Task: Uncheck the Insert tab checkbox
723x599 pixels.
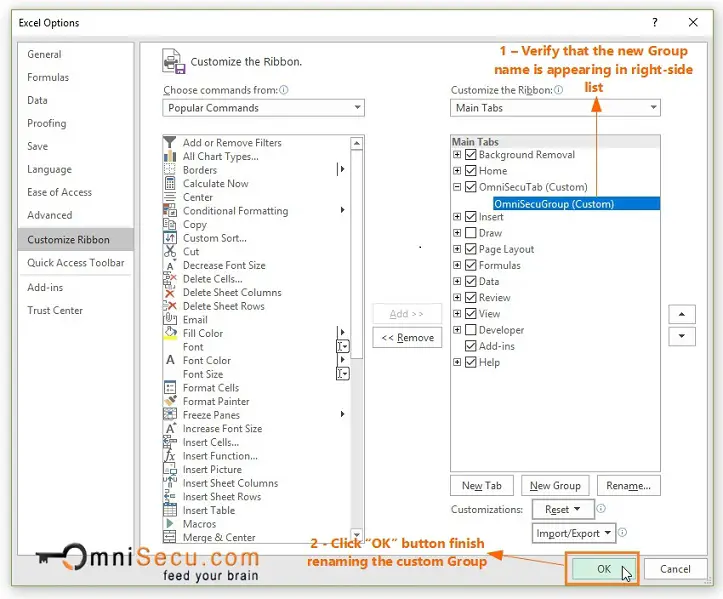Action: click(x=470, y=217)
